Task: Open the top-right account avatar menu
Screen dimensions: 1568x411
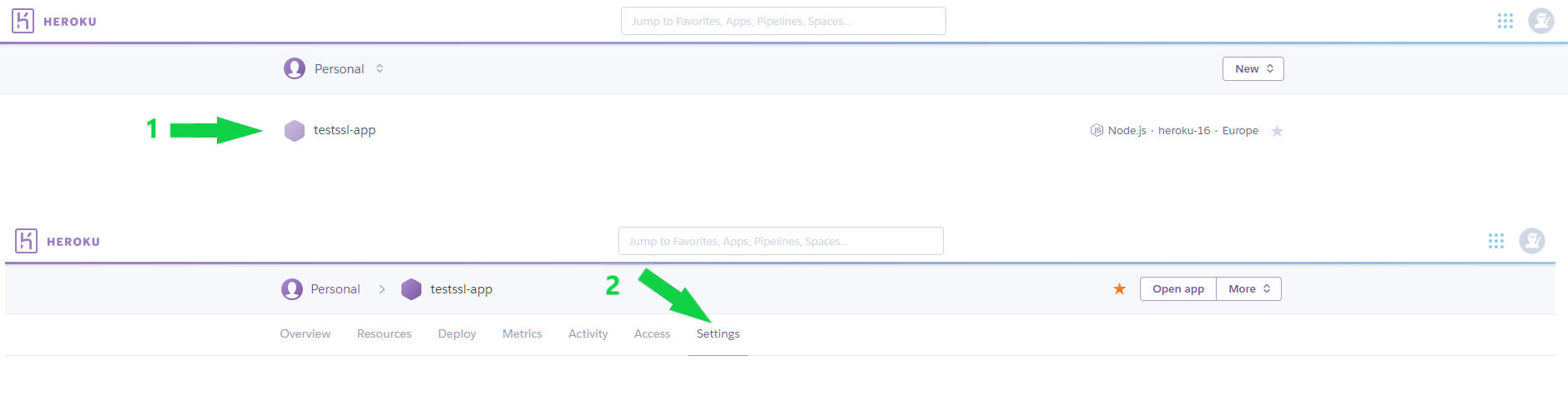Action: pyautogui.click(x=1540, y=21)
